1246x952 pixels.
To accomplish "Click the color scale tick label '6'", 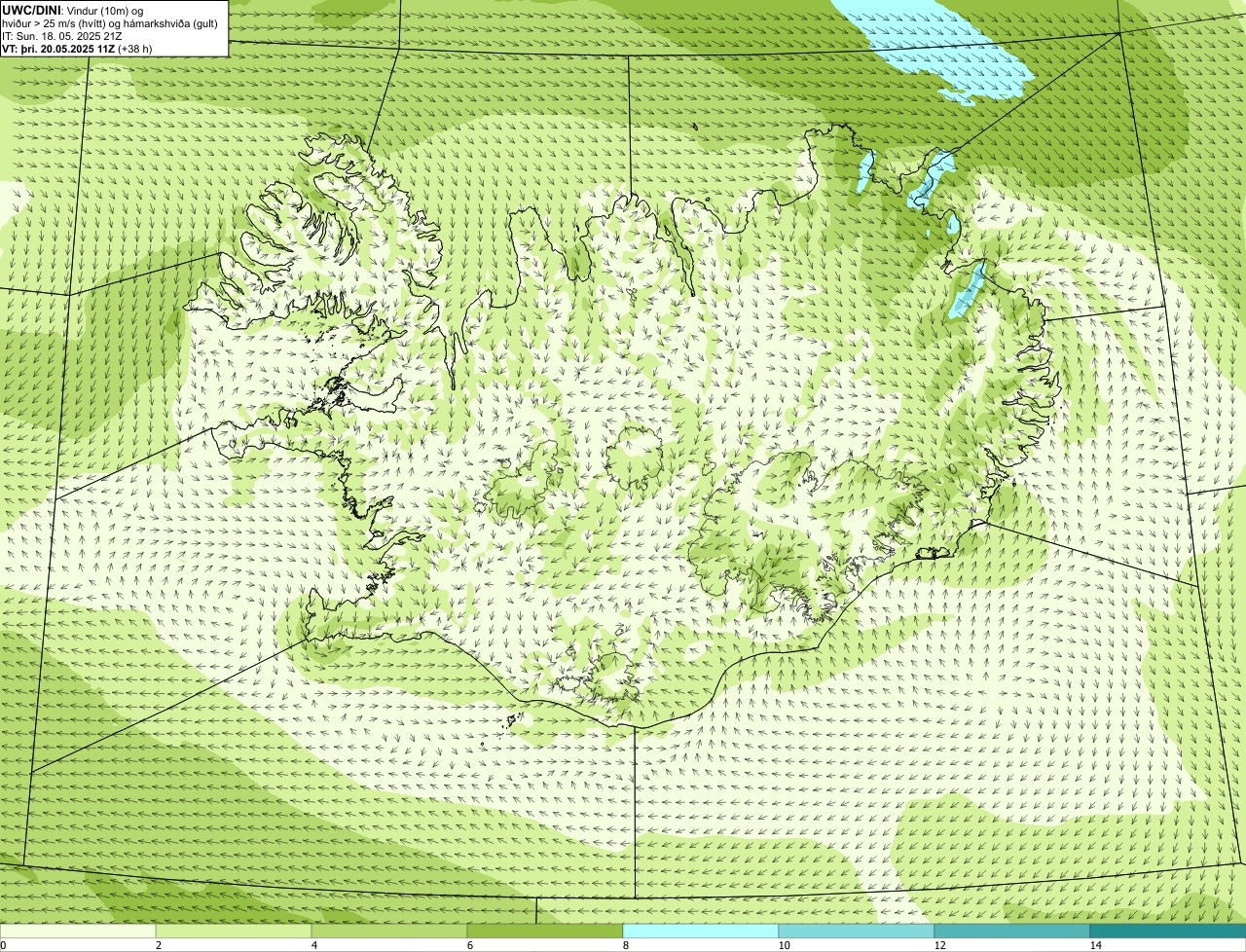I will [469, 945].
